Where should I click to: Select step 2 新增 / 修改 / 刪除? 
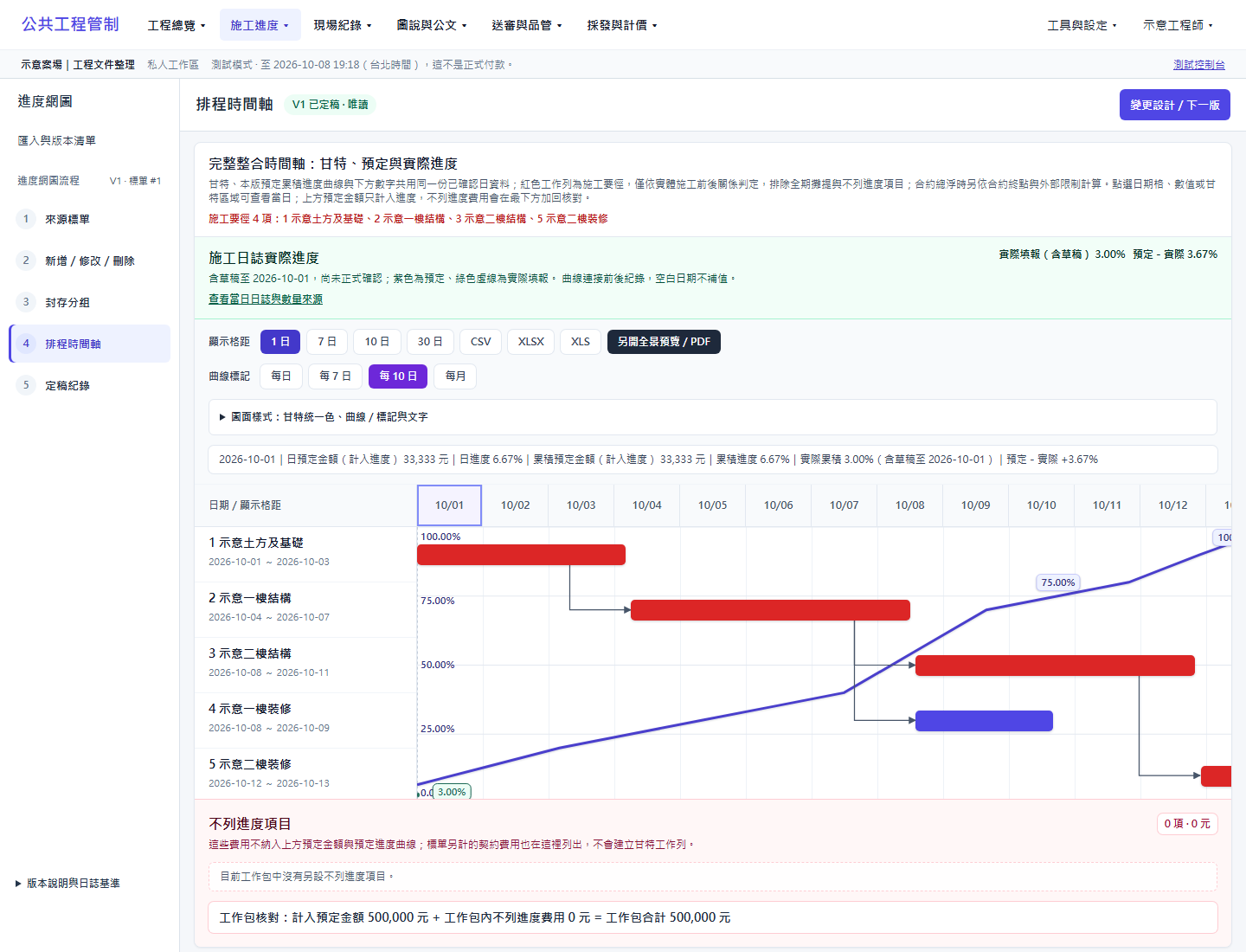90,261
